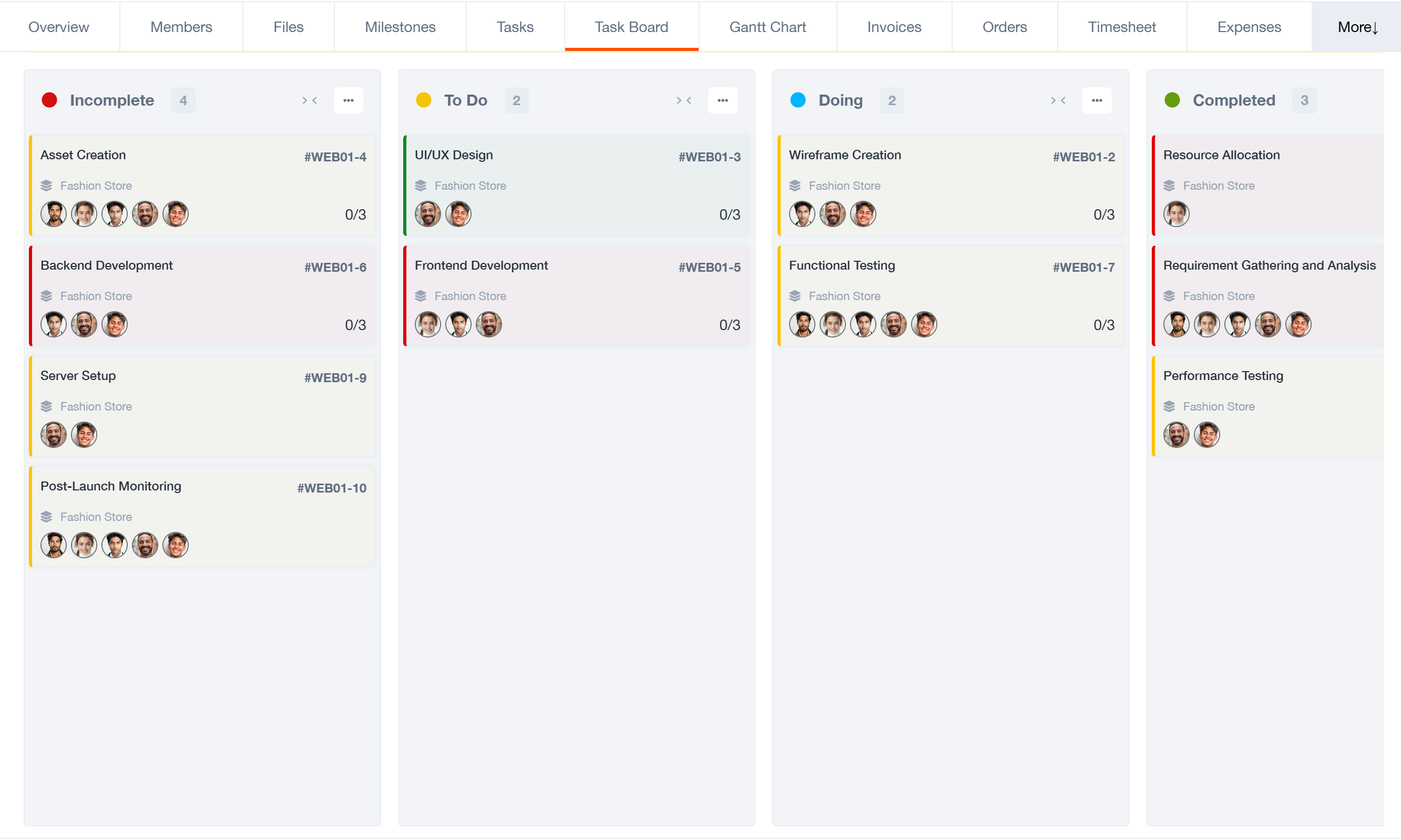
Task: Open To Do column three-dot menu
Action: click(x=722, y=100)
